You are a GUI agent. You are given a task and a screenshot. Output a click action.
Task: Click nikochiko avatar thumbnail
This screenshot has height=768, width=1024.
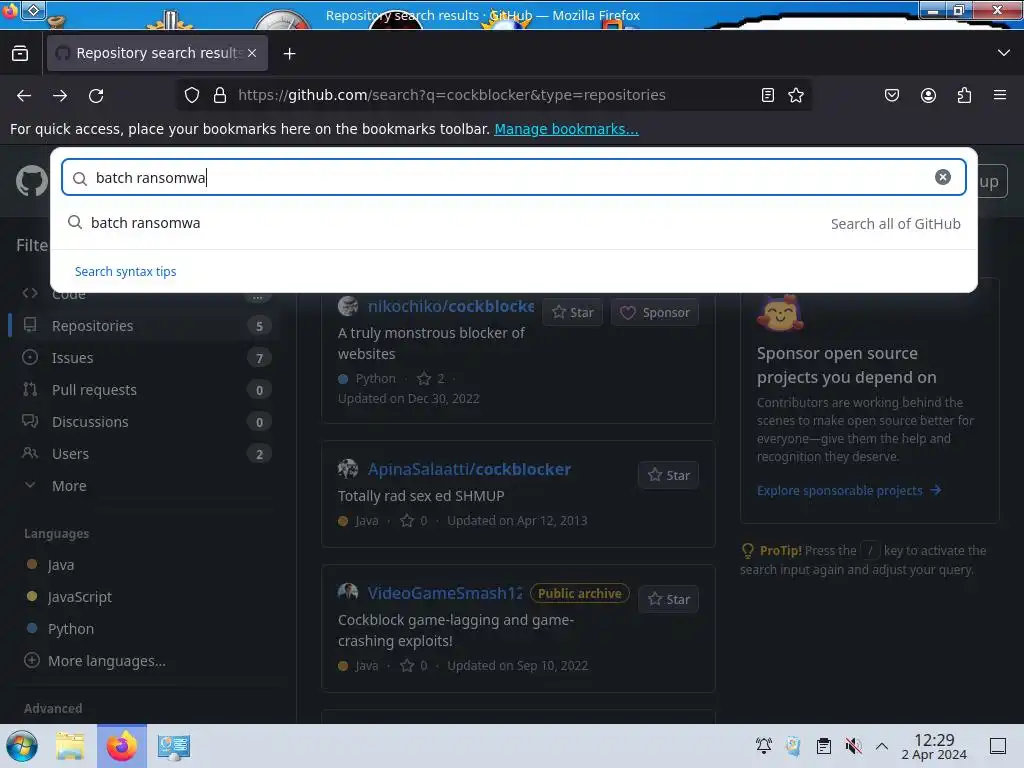tap(348, 306)
